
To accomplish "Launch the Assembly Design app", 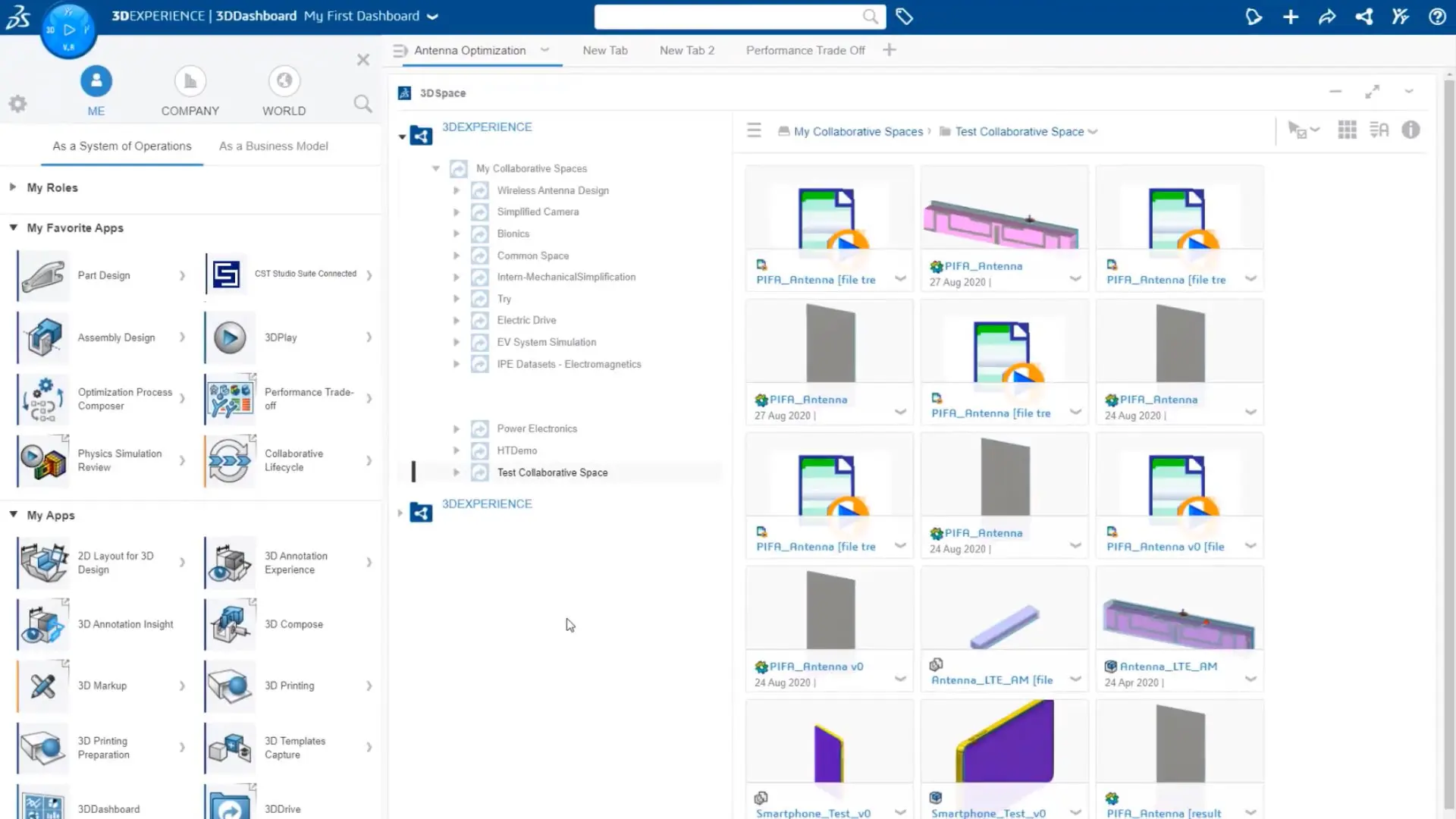I will point(43,337).
